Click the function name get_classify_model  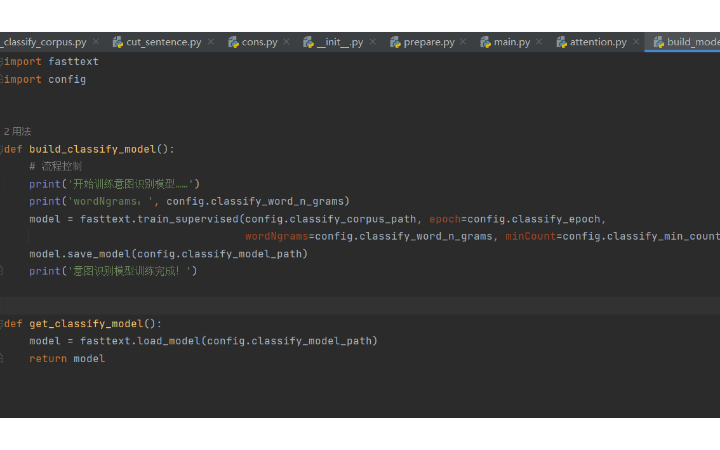(x=86, y=324)
